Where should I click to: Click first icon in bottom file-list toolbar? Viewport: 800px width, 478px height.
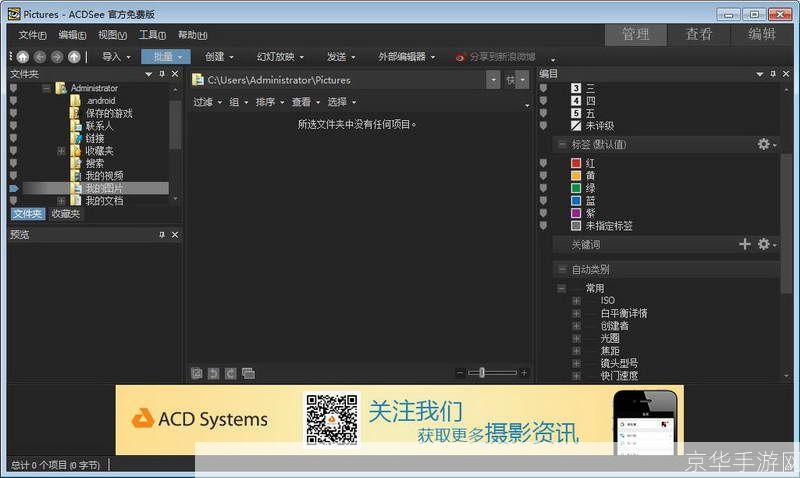(x=196, y=373)
